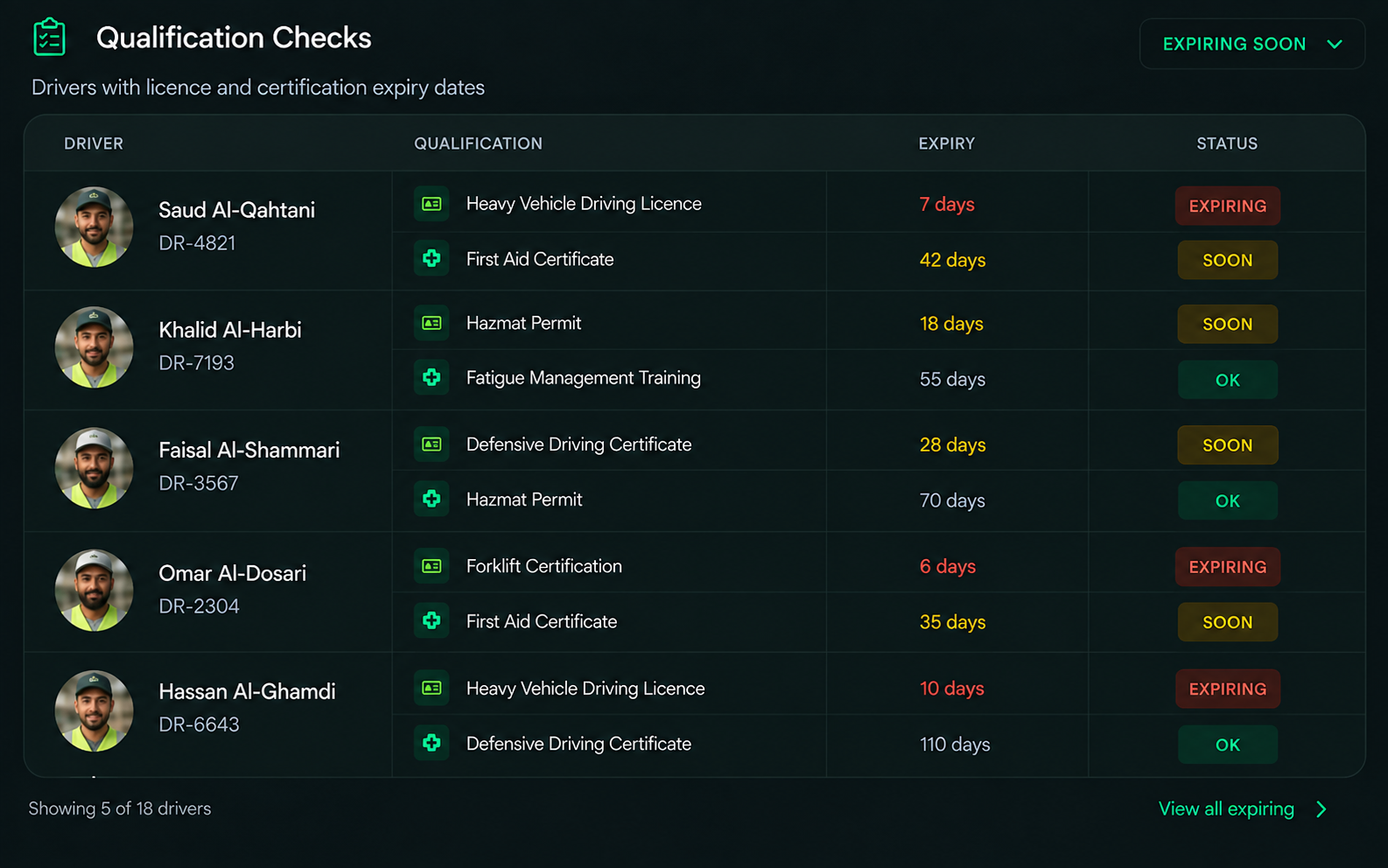The image size is (1388, 868).
Task: Click the Heavy Vehicle Driving Licence card icon for Saud
Action: [x=431, y=204]
